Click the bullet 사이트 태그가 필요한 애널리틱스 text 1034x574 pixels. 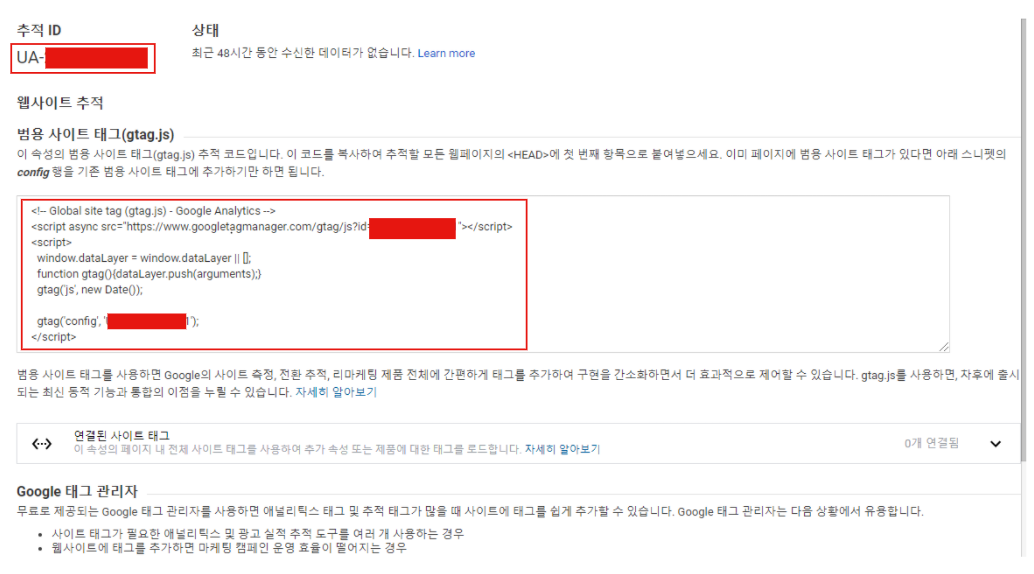point(258,533)
